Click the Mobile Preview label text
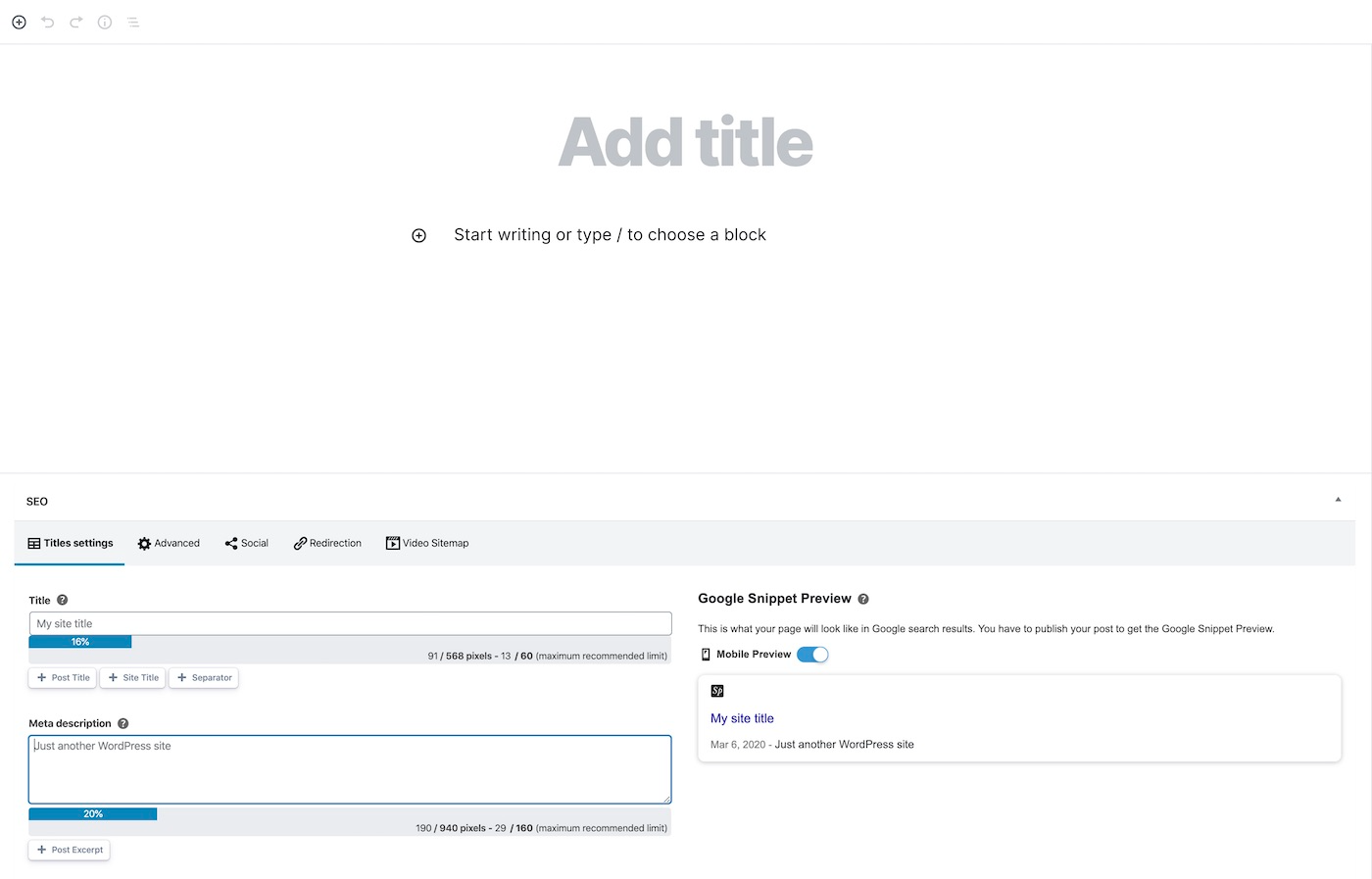The width and height of the screenshot is (1372, 879). point(754,655)
